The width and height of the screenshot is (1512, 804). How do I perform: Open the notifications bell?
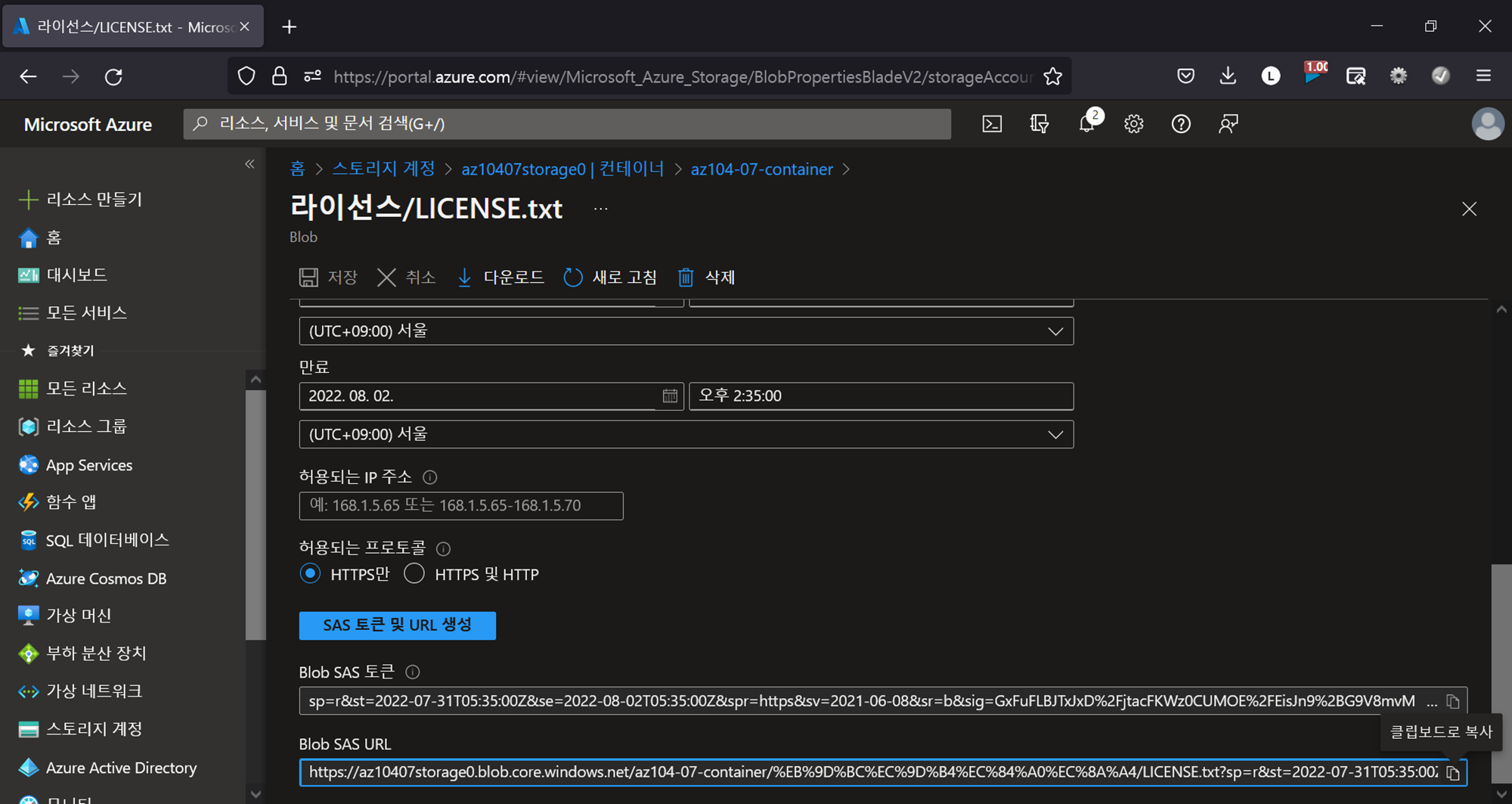(x=1087, y=124)
